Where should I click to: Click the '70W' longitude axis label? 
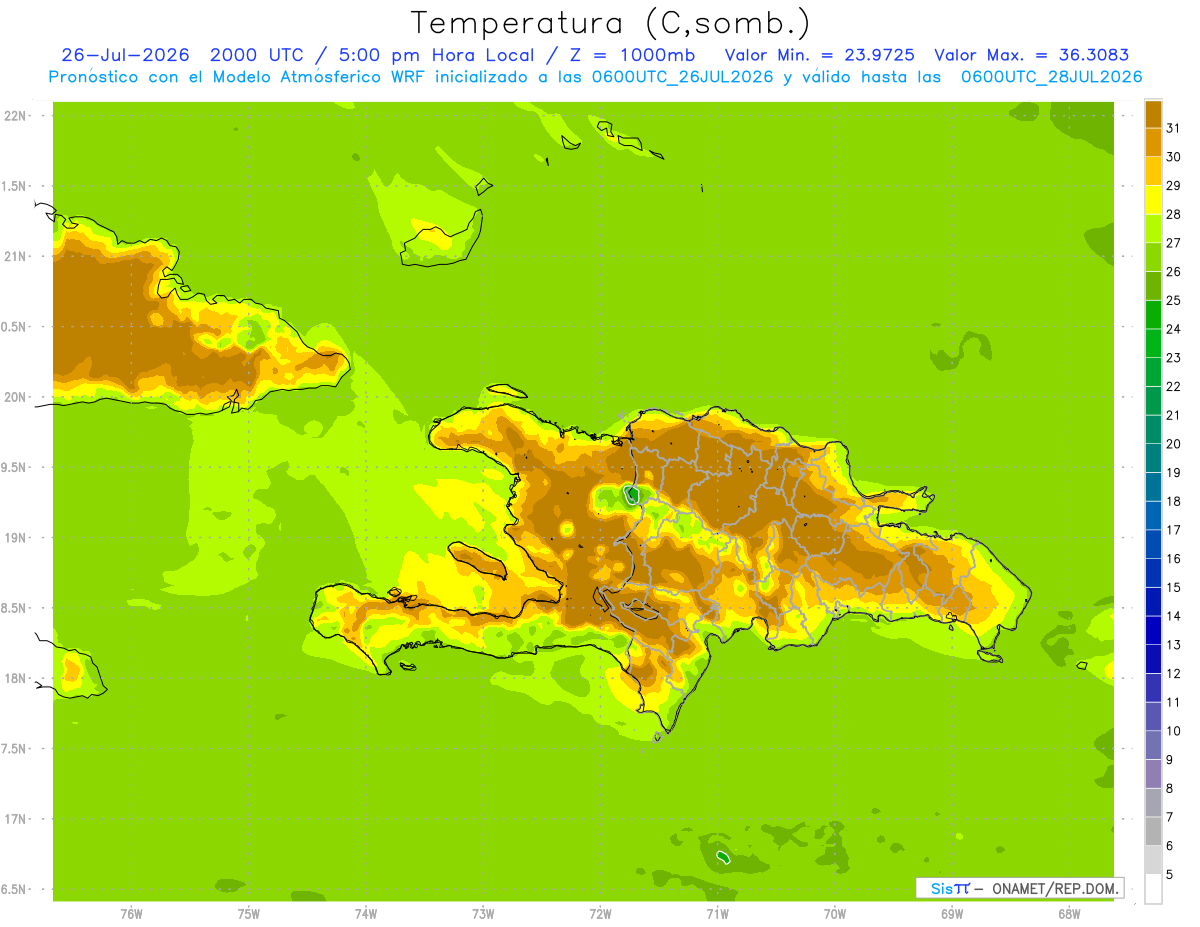pyautogui.click(x=834, y=913)
